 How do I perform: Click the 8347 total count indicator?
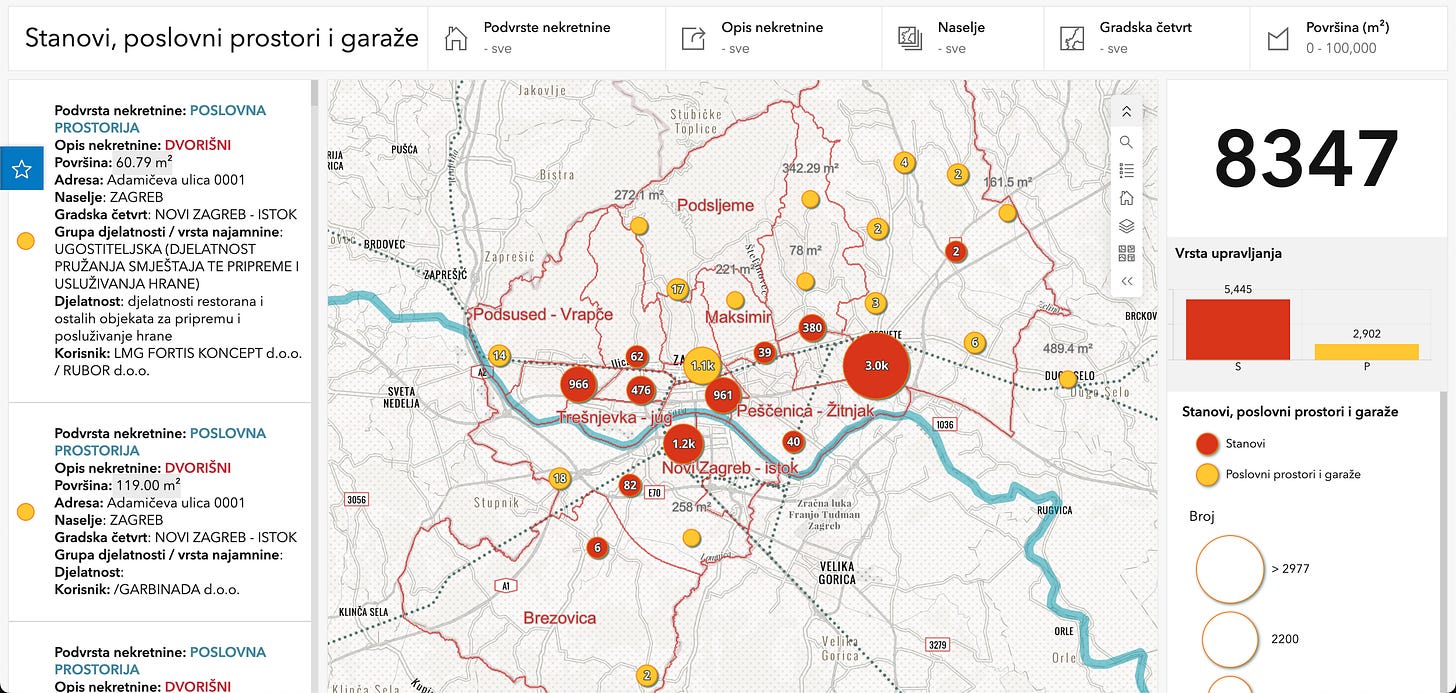coord(1306,158)
